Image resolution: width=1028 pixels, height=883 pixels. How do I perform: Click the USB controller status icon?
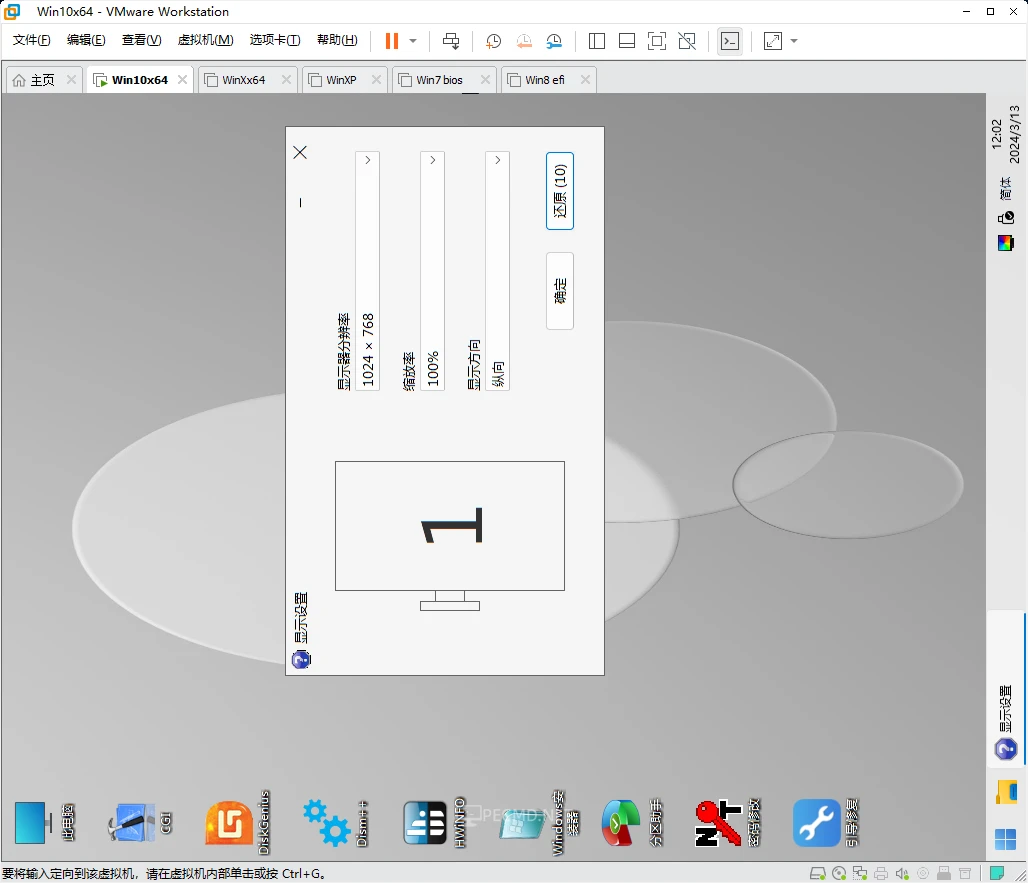point(944,873)
